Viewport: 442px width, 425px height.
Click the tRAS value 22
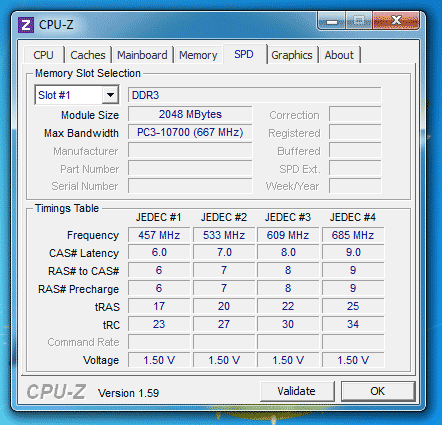(288, 306)
